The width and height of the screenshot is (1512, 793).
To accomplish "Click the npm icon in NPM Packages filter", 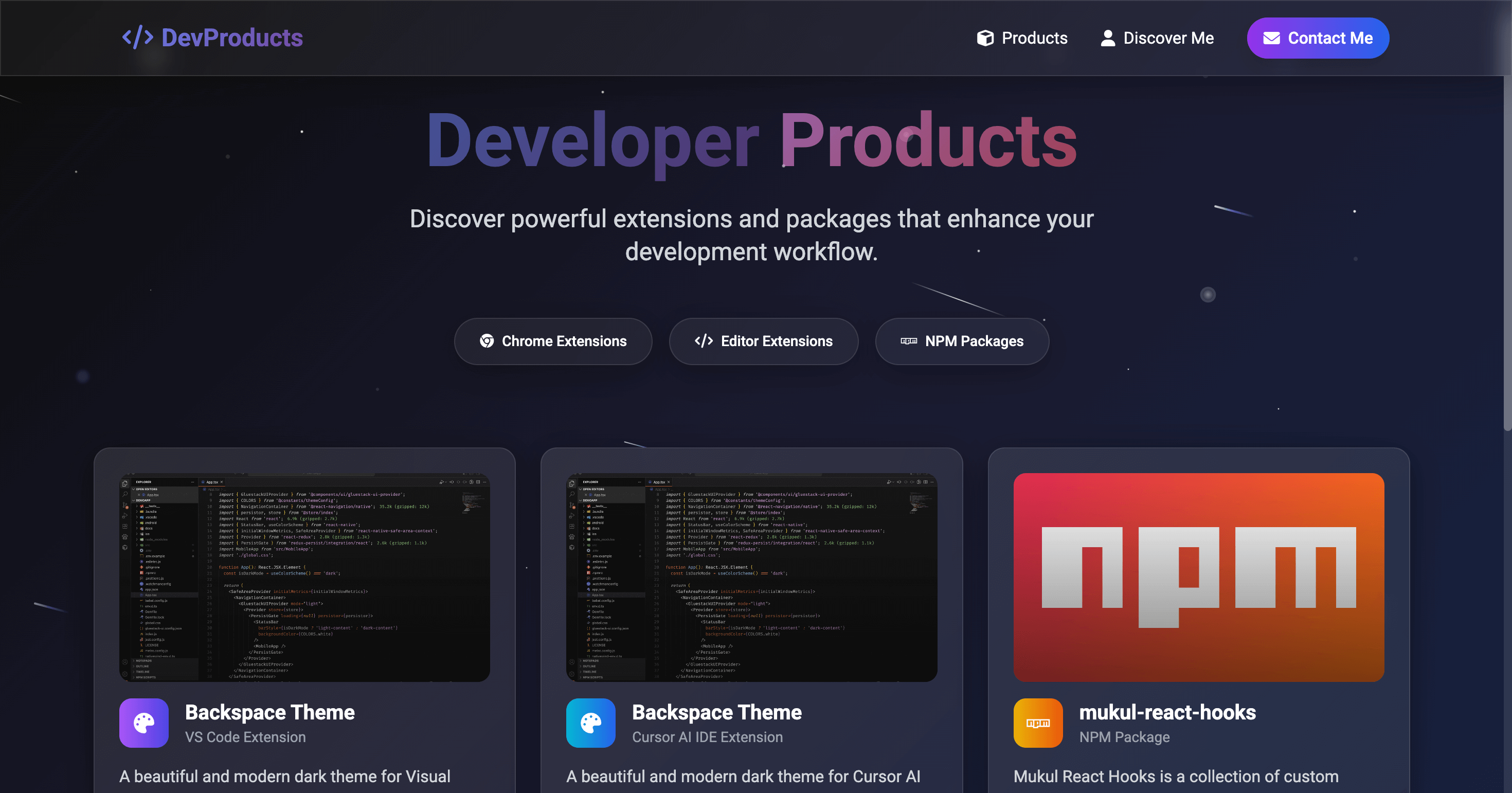I will click(x=909, y=341).
